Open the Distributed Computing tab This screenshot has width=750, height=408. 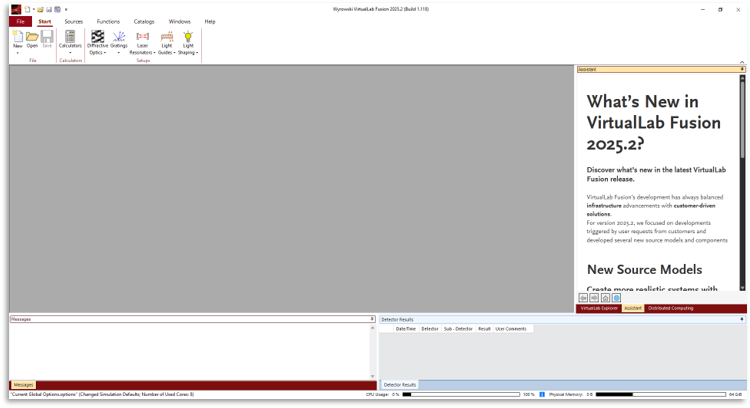(x=671, y=308)
